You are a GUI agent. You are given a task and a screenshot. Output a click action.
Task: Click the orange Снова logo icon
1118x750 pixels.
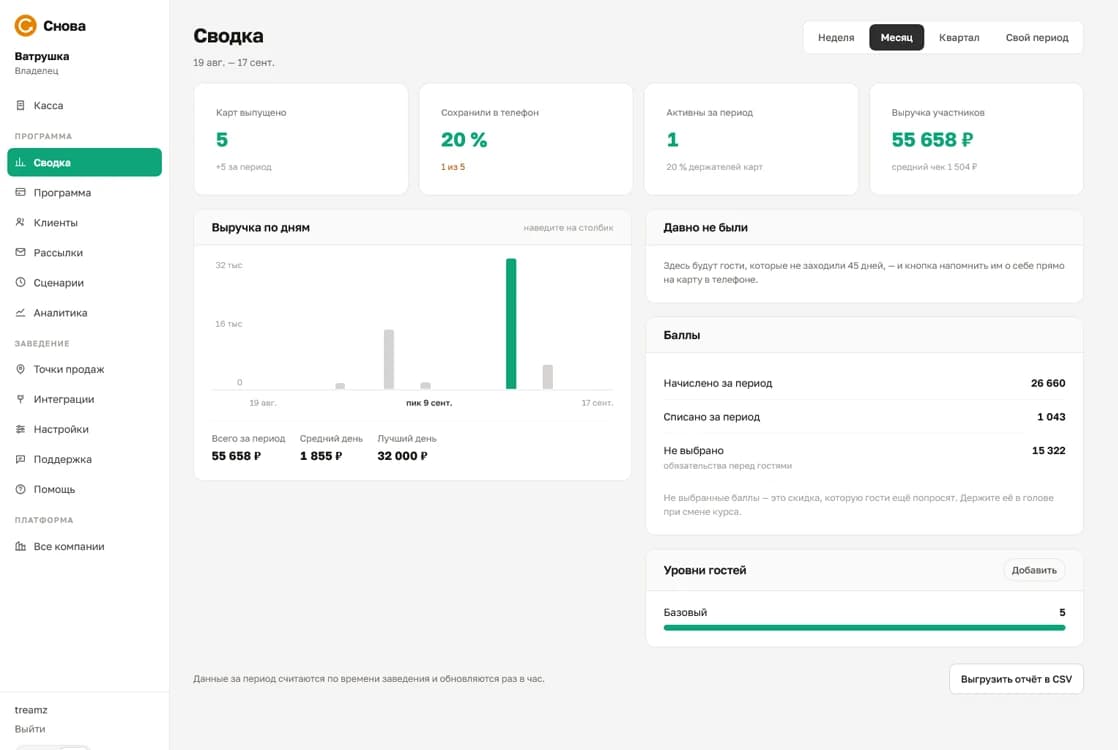click(25, 26)
